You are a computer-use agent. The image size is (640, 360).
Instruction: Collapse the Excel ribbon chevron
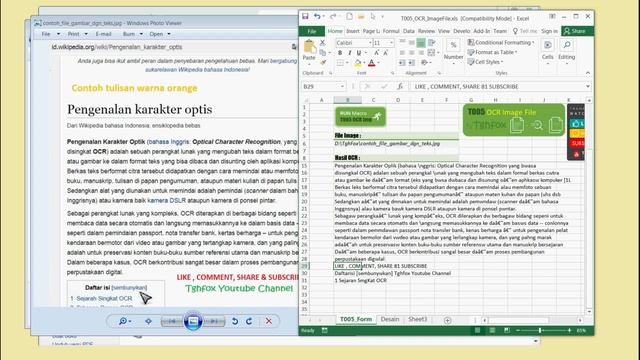pyautogui.click(x=587, y=73)
